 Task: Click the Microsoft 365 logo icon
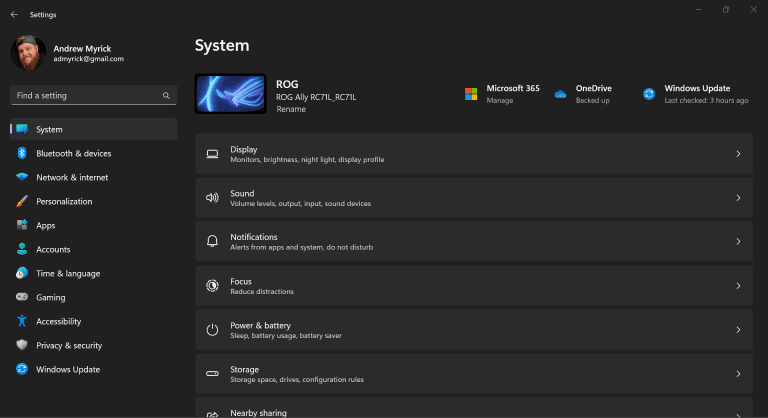point(471,94)
